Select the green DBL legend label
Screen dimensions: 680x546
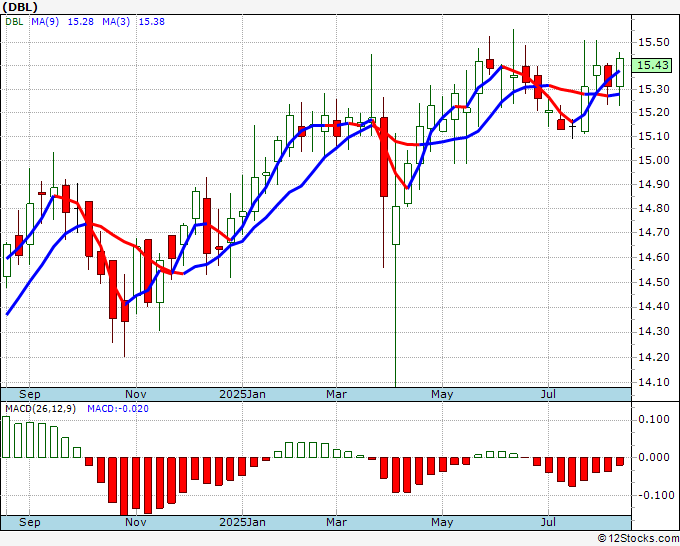pyautogui.click(x=14, y=22)
